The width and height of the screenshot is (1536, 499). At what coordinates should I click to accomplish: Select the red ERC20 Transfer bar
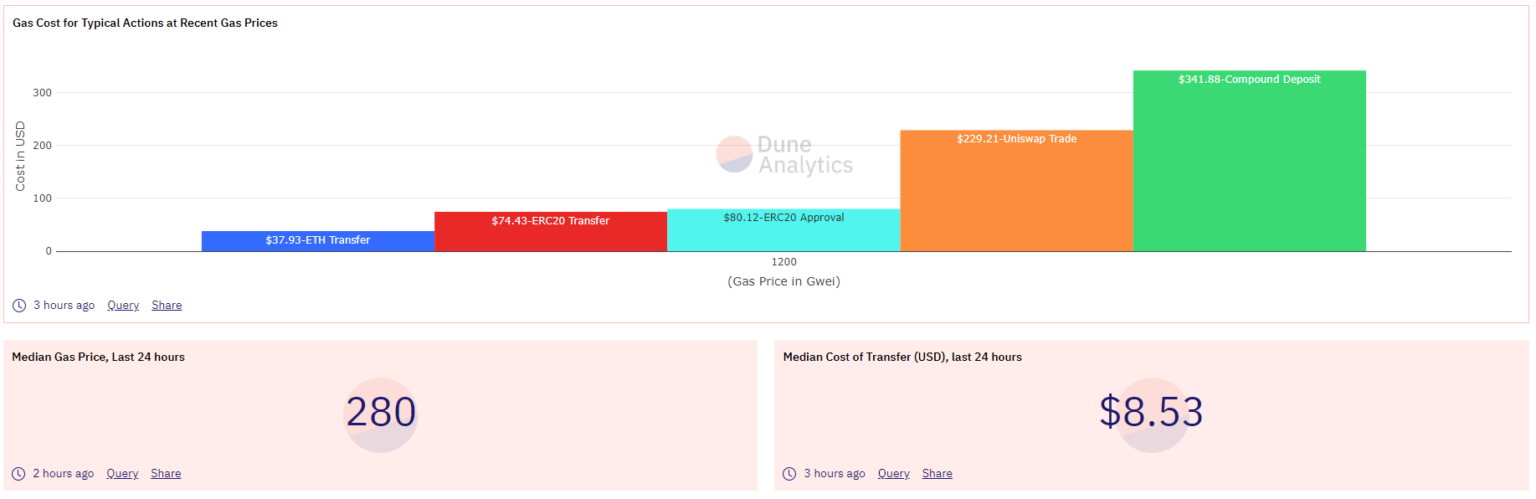550,232
